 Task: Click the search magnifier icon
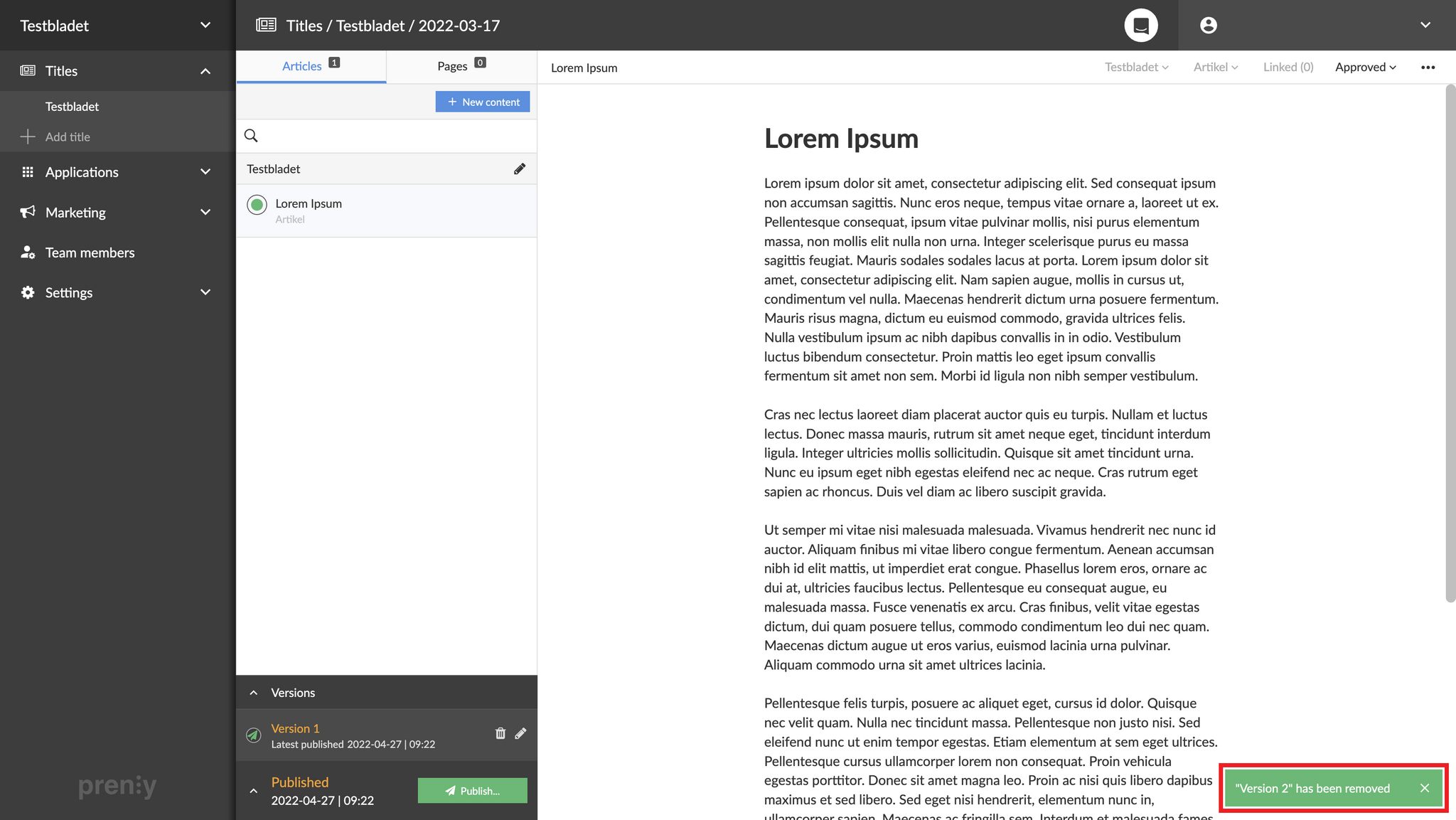251,136
